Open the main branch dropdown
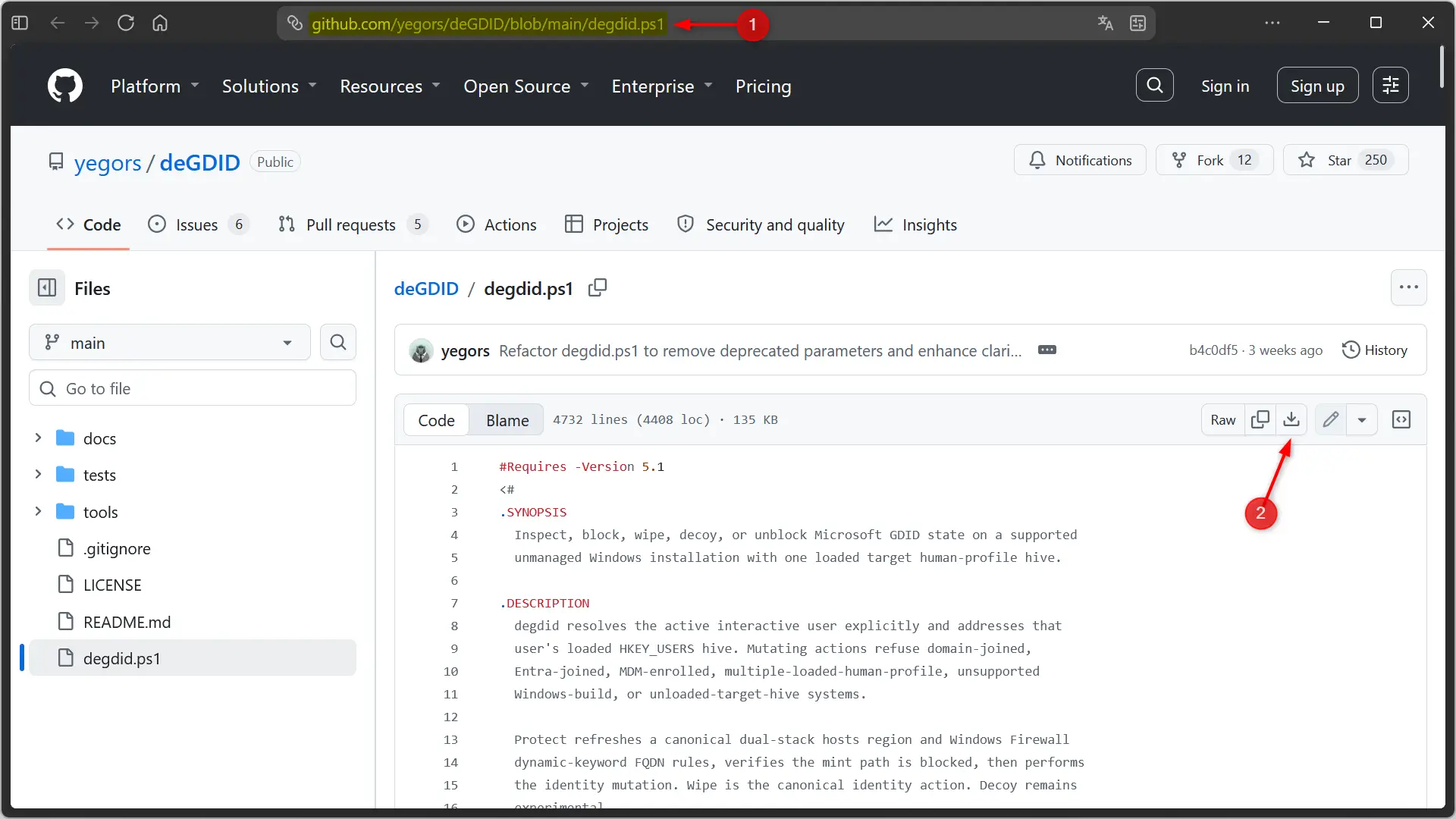Screen dimensions: 1456x819 point(170,343)
